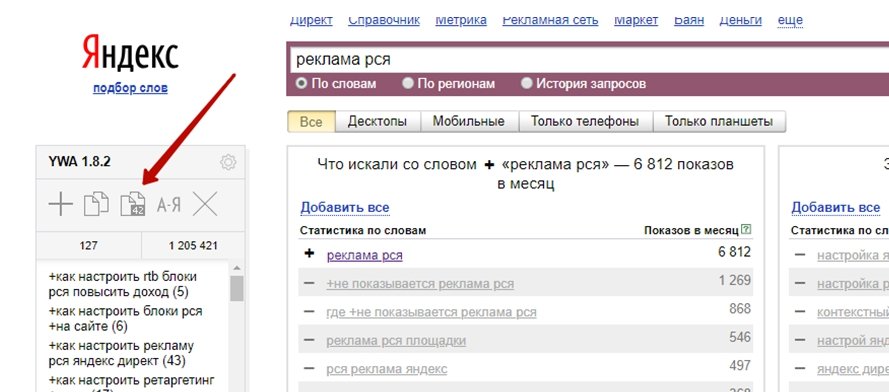889x392 pixels.
Task: Click phrase +как настроить рекламу рся яндекс директ
Action: click(121, 353)
